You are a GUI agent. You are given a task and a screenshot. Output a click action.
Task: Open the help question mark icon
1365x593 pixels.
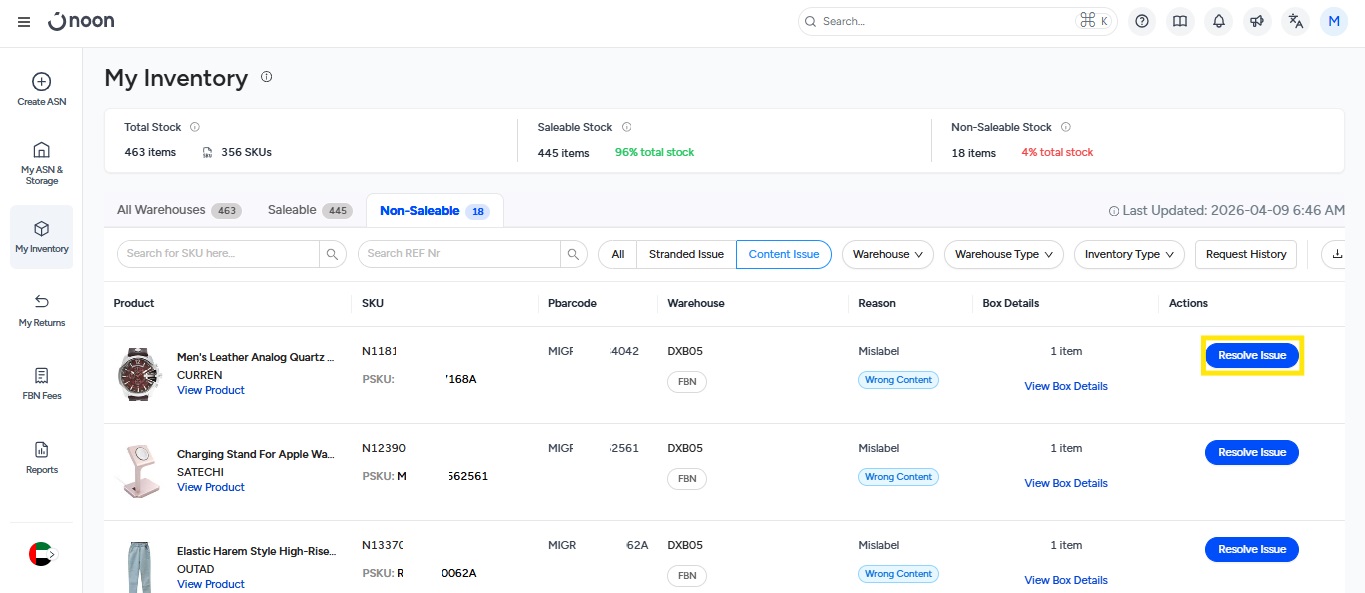click(1142, 21)
